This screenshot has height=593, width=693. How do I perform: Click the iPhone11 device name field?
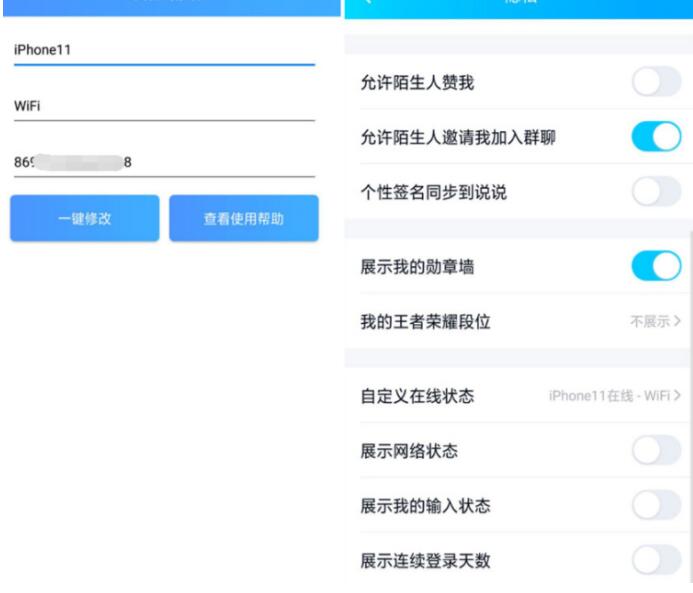click(164, 50)
